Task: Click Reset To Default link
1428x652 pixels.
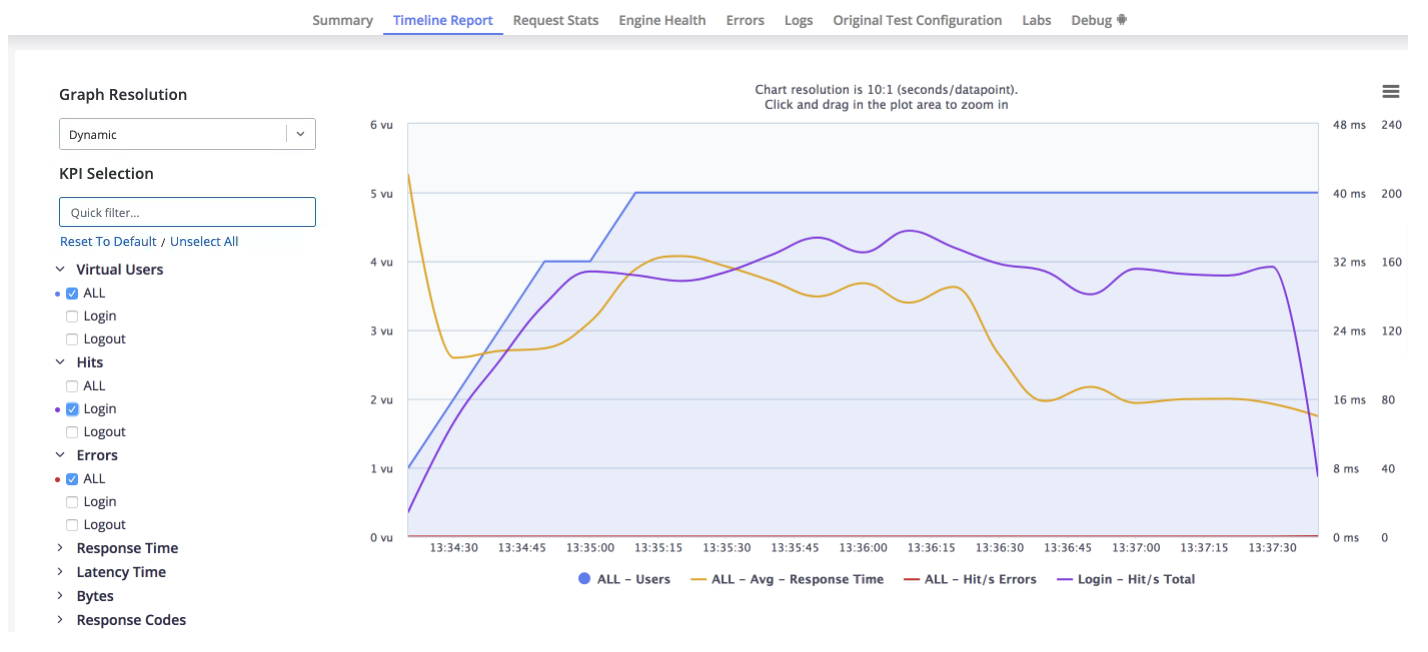Action: point(108,241)
